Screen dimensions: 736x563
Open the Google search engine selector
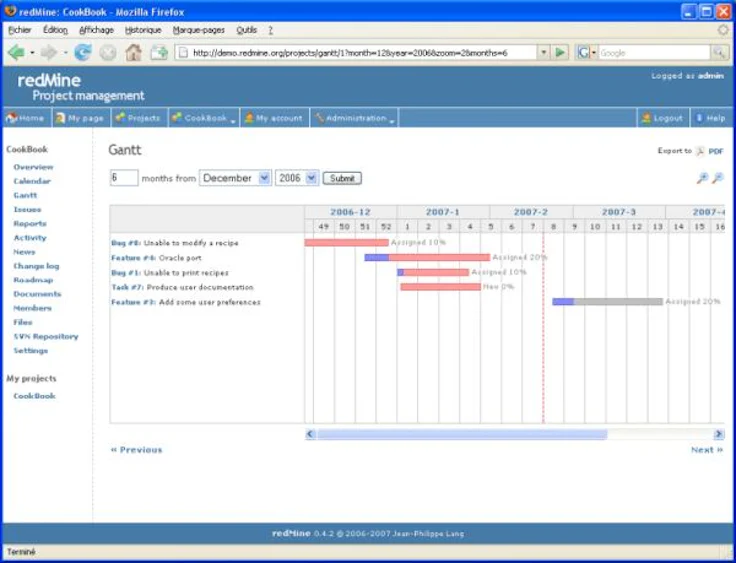point(587,52)
